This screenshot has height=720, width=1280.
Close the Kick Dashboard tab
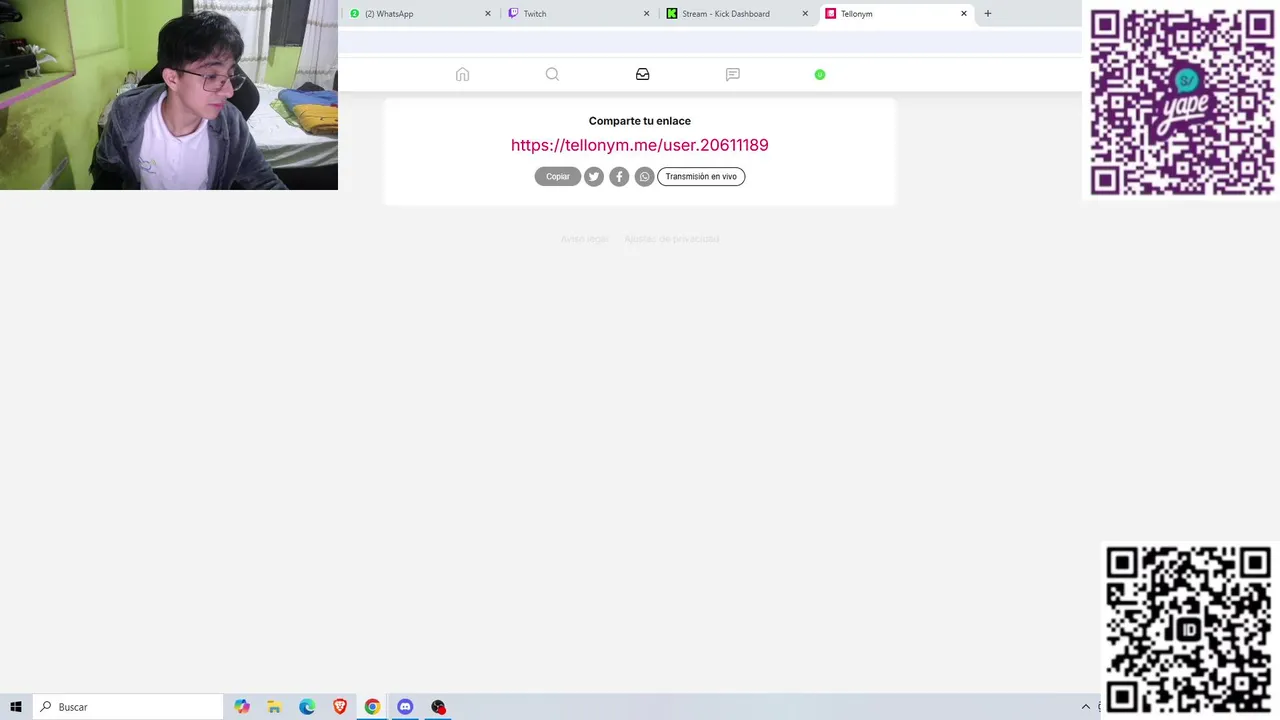805,14
